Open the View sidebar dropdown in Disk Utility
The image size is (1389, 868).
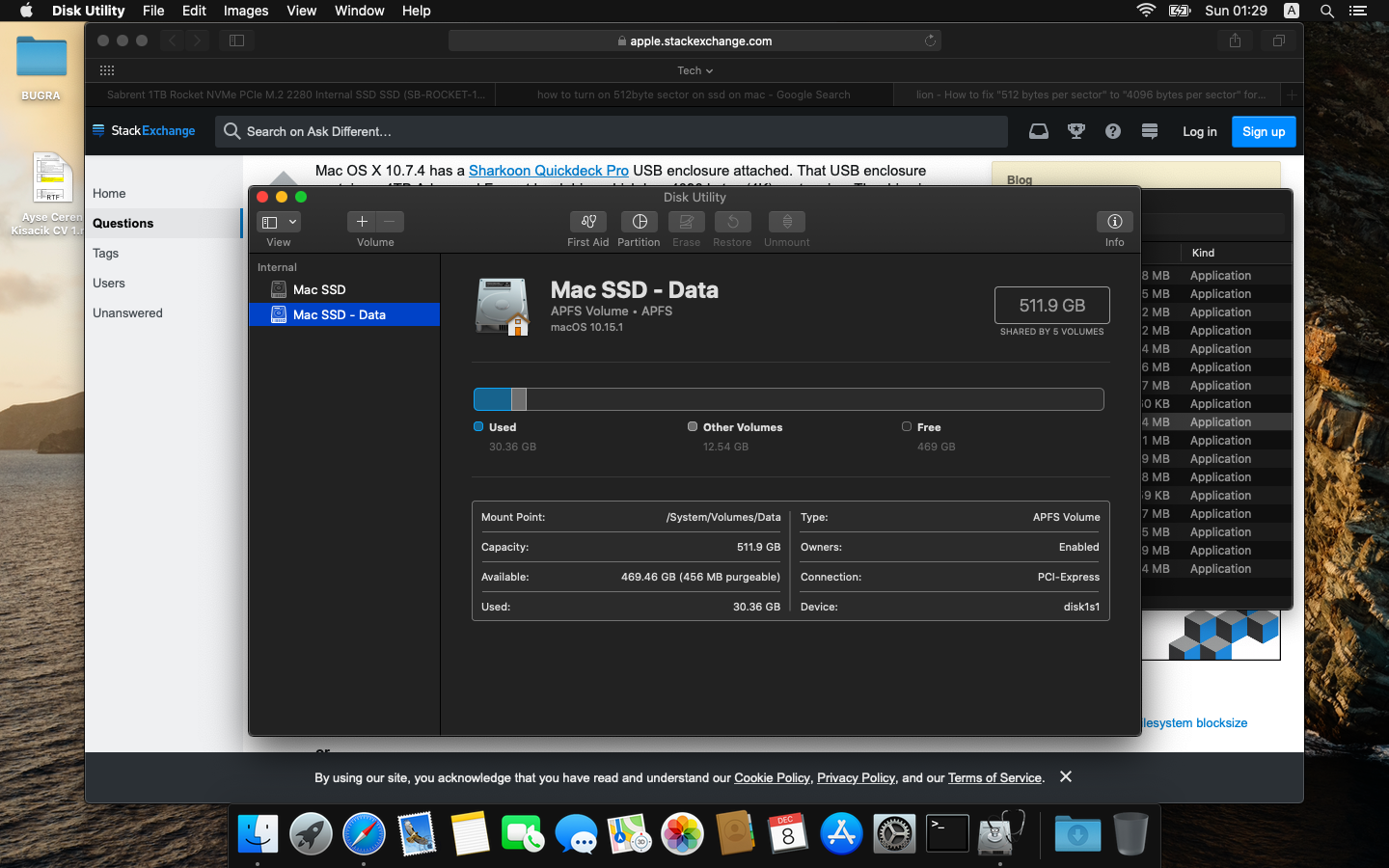coord(279,222)
